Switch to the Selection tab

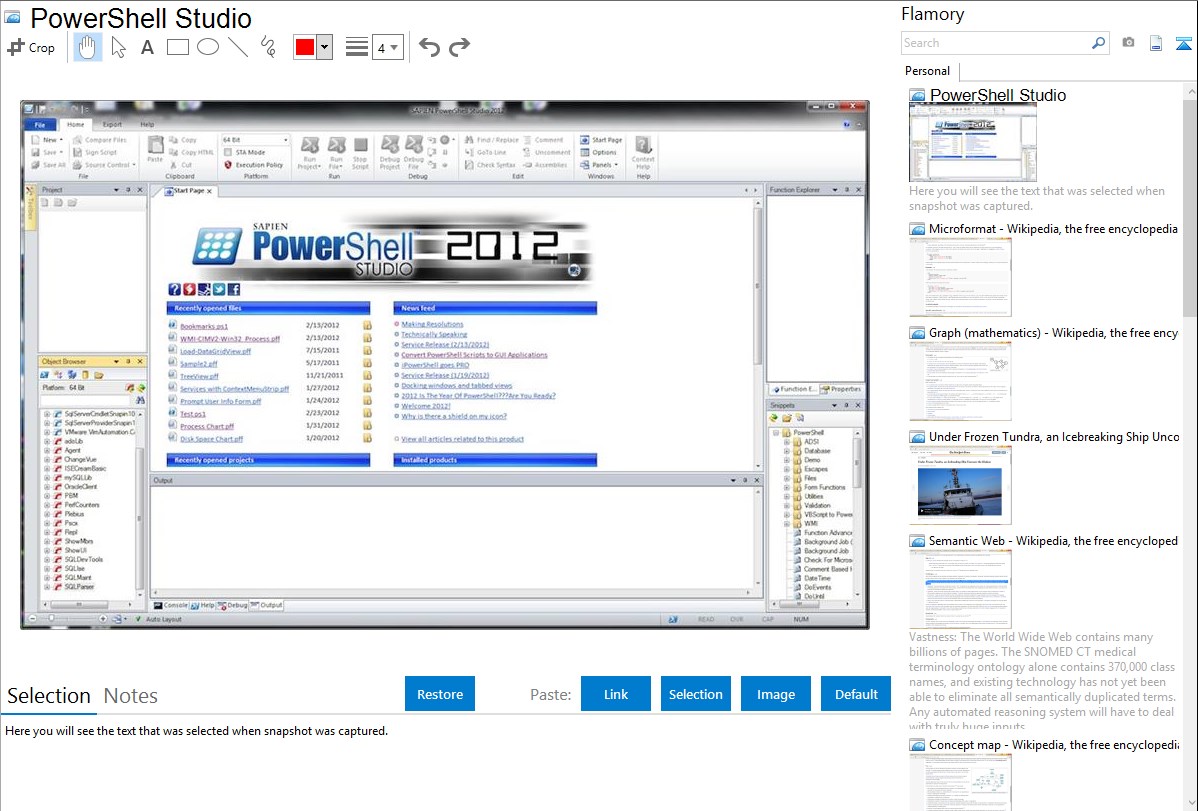pyautogui.click(x=49, y=696)
